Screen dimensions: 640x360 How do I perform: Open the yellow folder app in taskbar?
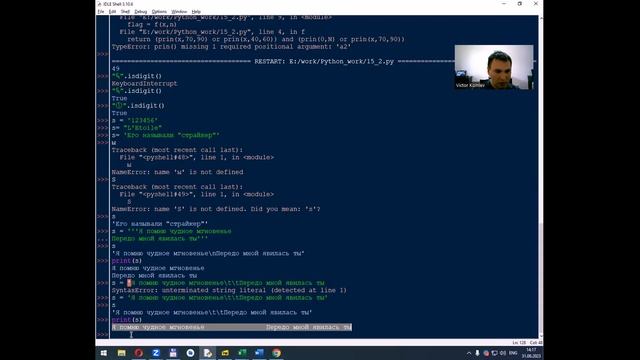(225, 353)
